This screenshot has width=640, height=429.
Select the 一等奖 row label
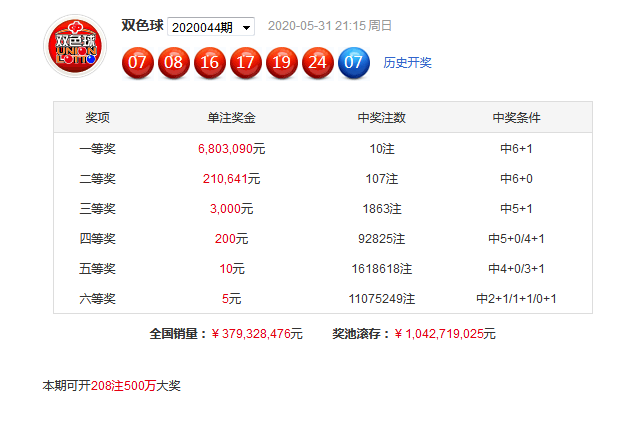coord(98,149)
